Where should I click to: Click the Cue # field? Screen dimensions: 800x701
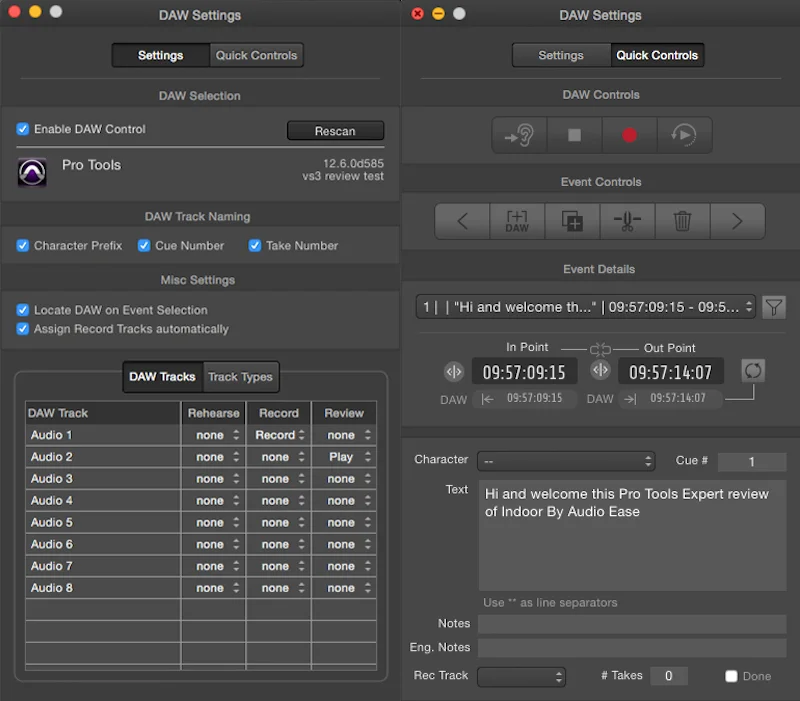752,462
